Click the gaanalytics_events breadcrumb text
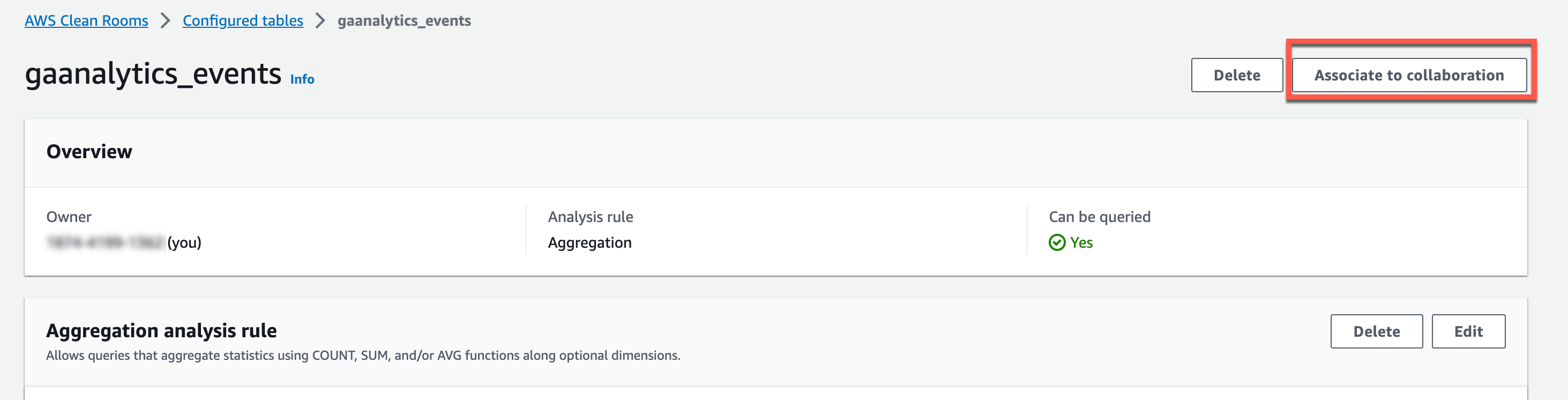The height and width of the screenshot is (400, 1568). pyautogui.click(x=404, y=21)
